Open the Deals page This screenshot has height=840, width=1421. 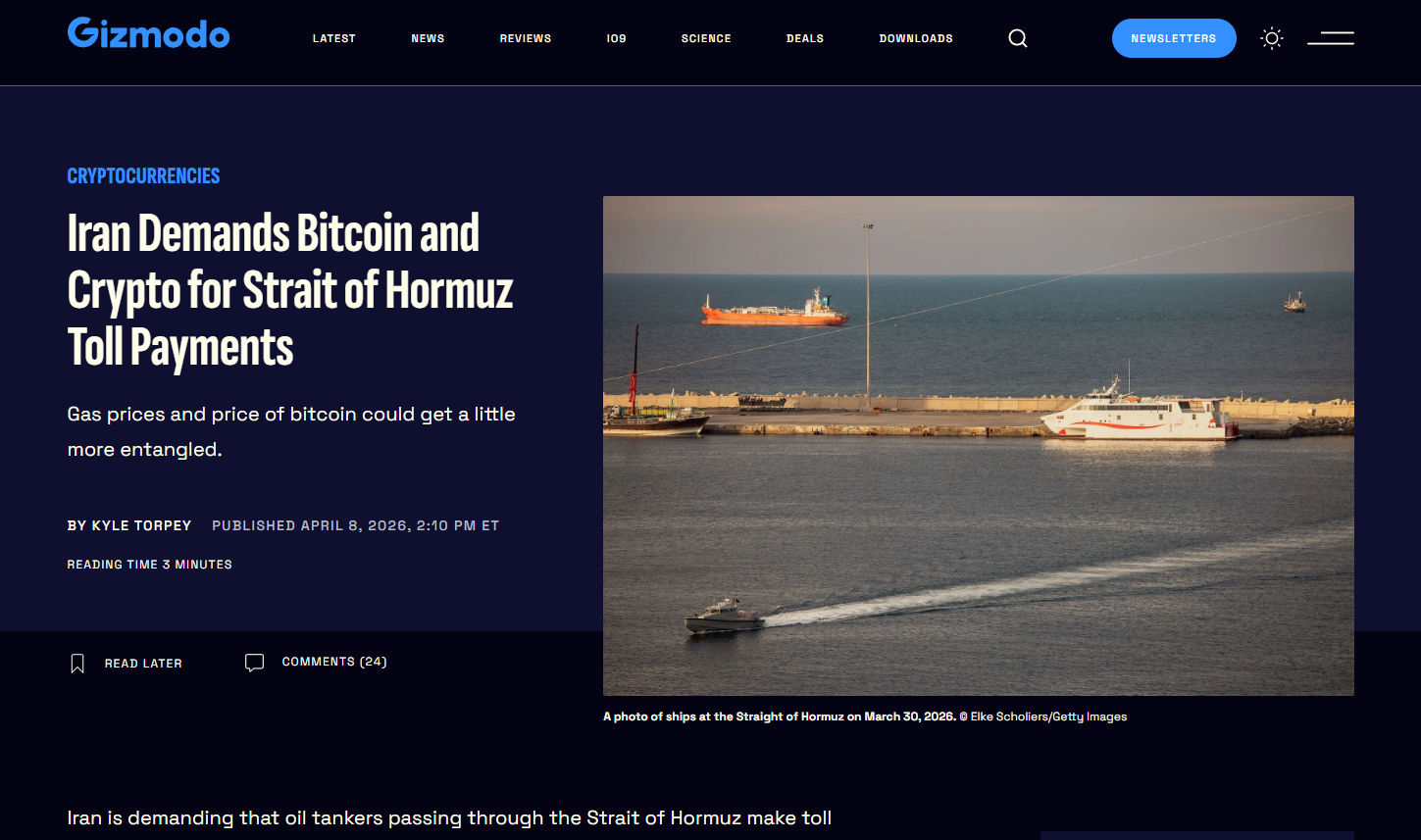click(x=805, y=38)
